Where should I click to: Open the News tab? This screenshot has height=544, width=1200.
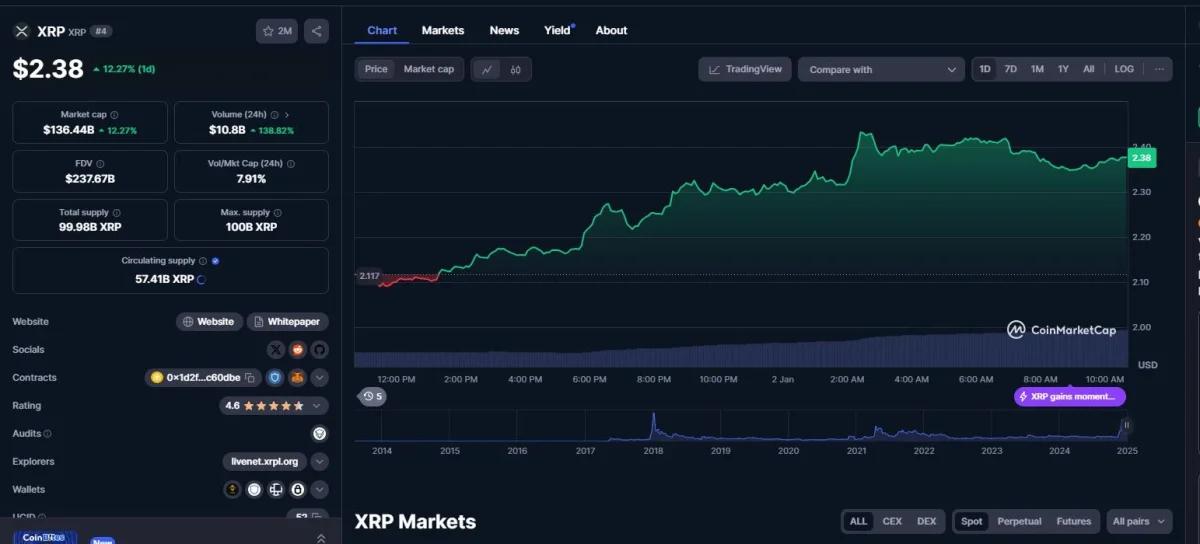(x=504, y=31)
